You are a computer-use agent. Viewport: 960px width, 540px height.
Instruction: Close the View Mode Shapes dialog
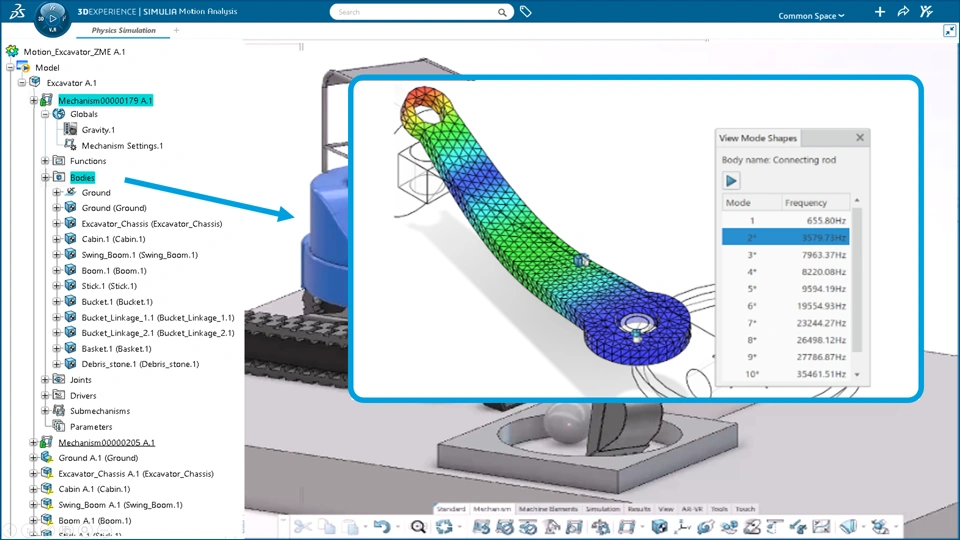click(860, 138)
